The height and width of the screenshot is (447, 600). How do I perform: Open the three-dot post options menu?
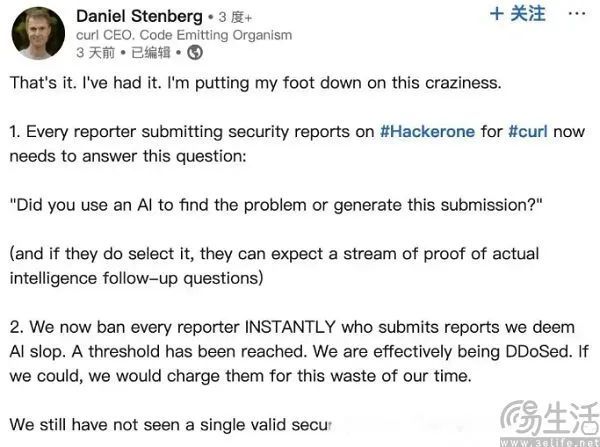tap(578, 14)
